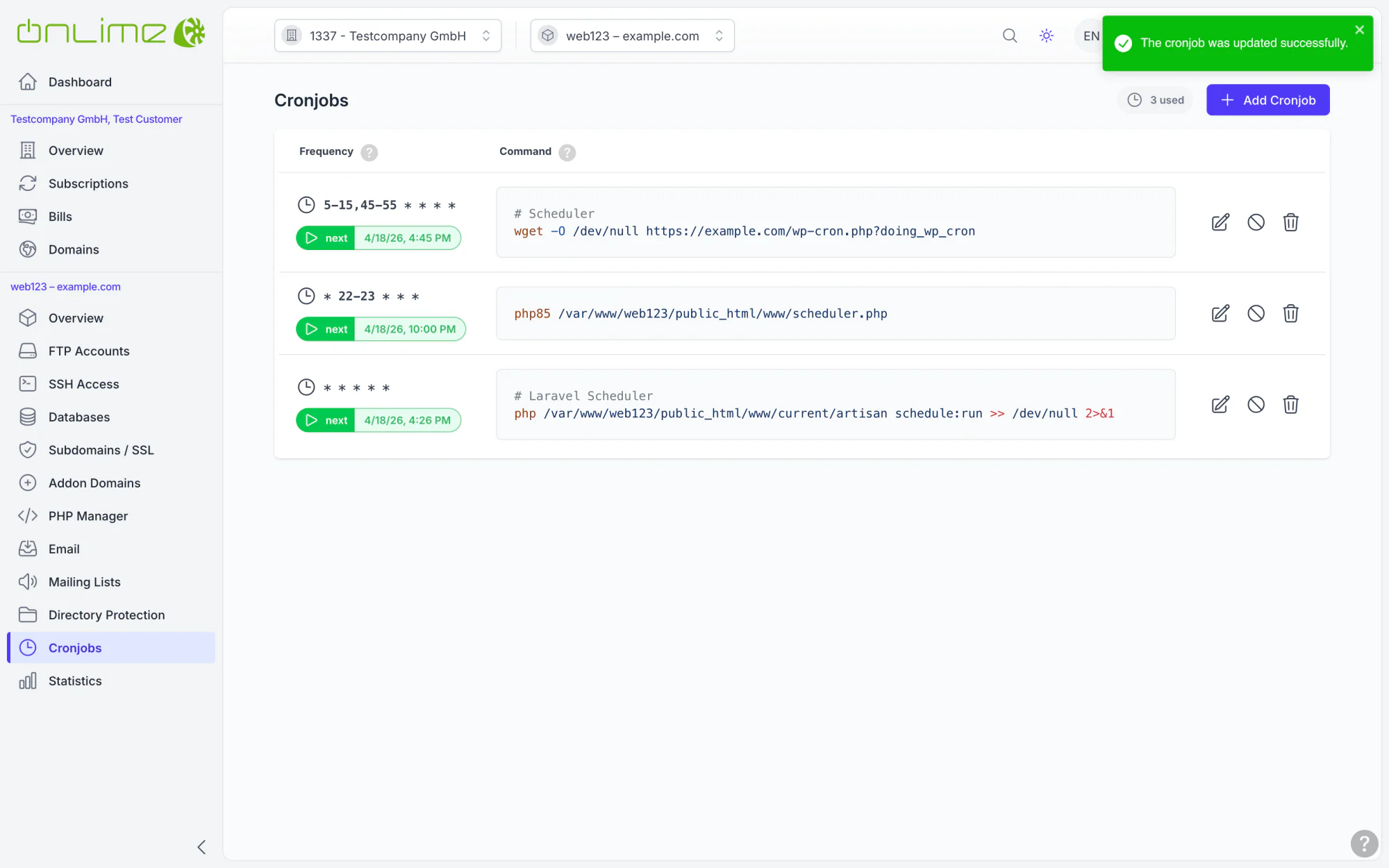Open Domains page
Screen dimensions: 1389x868
point(111,249)
